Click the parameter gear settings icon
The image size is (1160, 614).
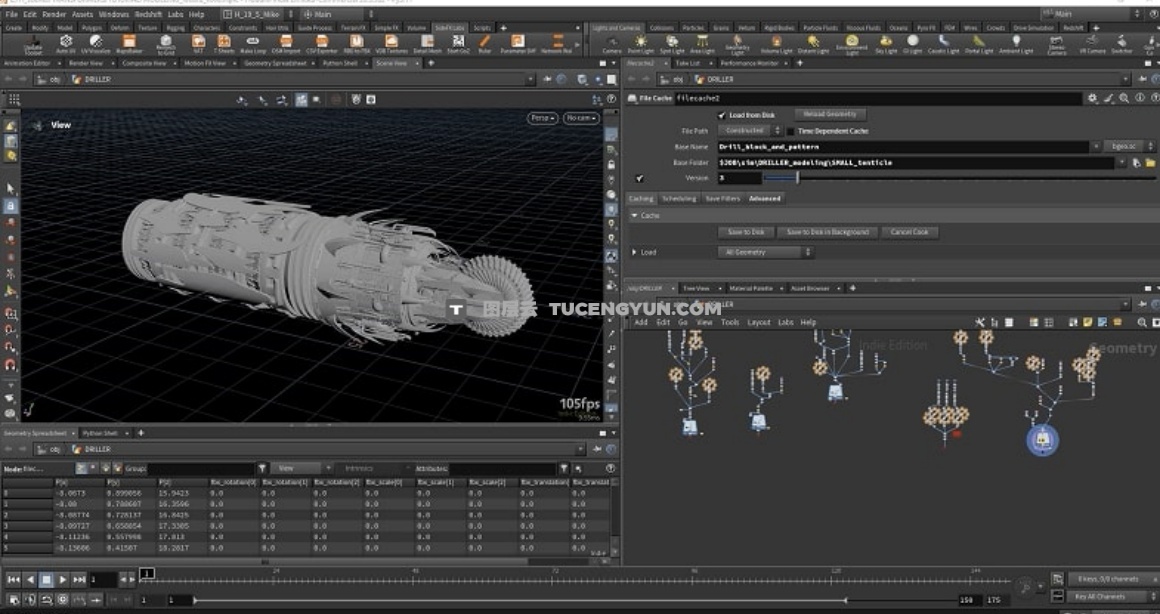pyautogui.click(x=1092, y=98)
